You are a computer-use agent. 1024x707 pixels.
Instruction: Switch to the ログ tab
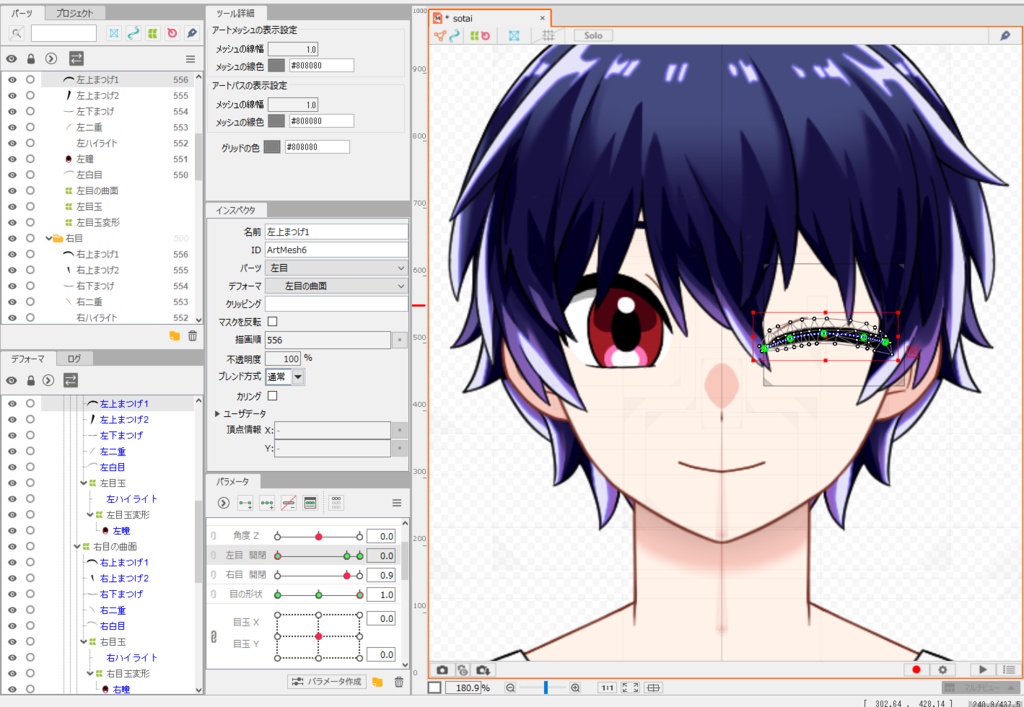point(74,358)
